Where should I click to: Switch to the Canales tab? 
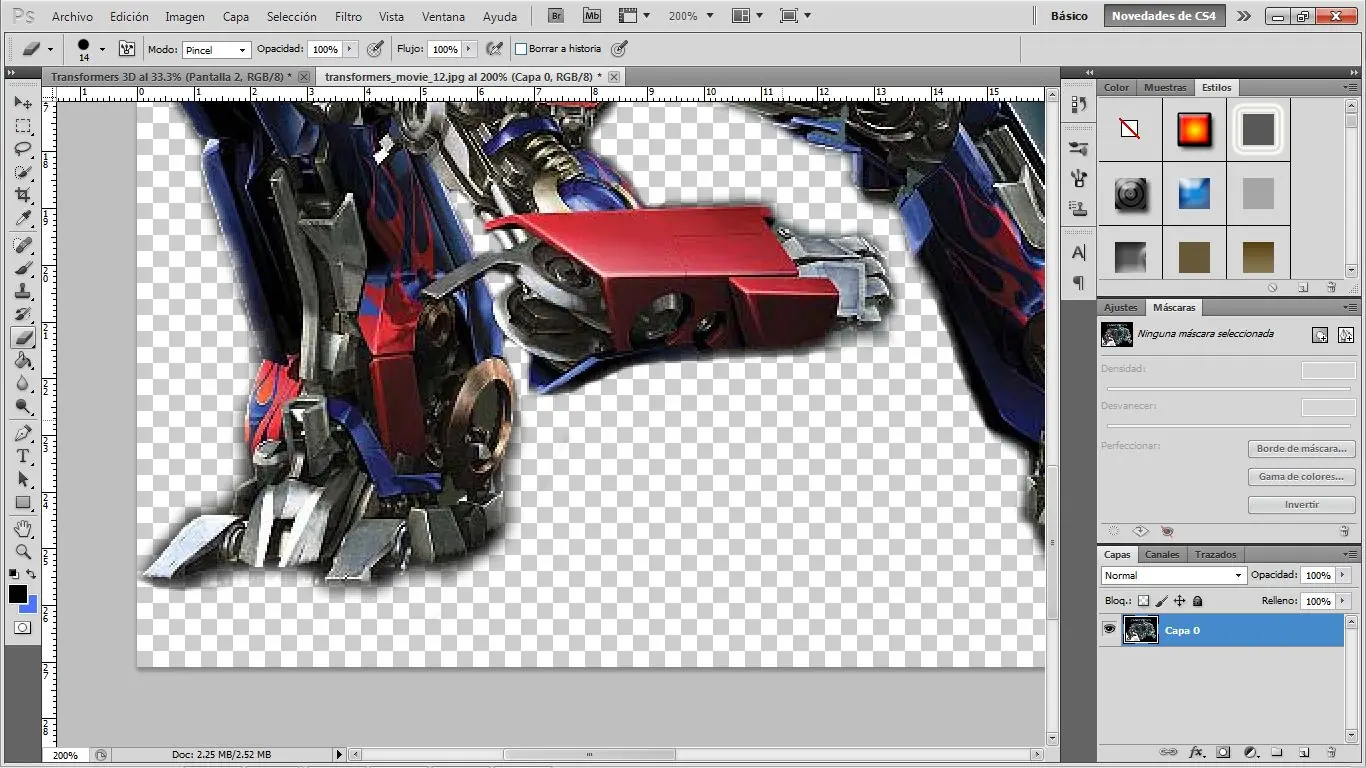[x=1162, y=554]
